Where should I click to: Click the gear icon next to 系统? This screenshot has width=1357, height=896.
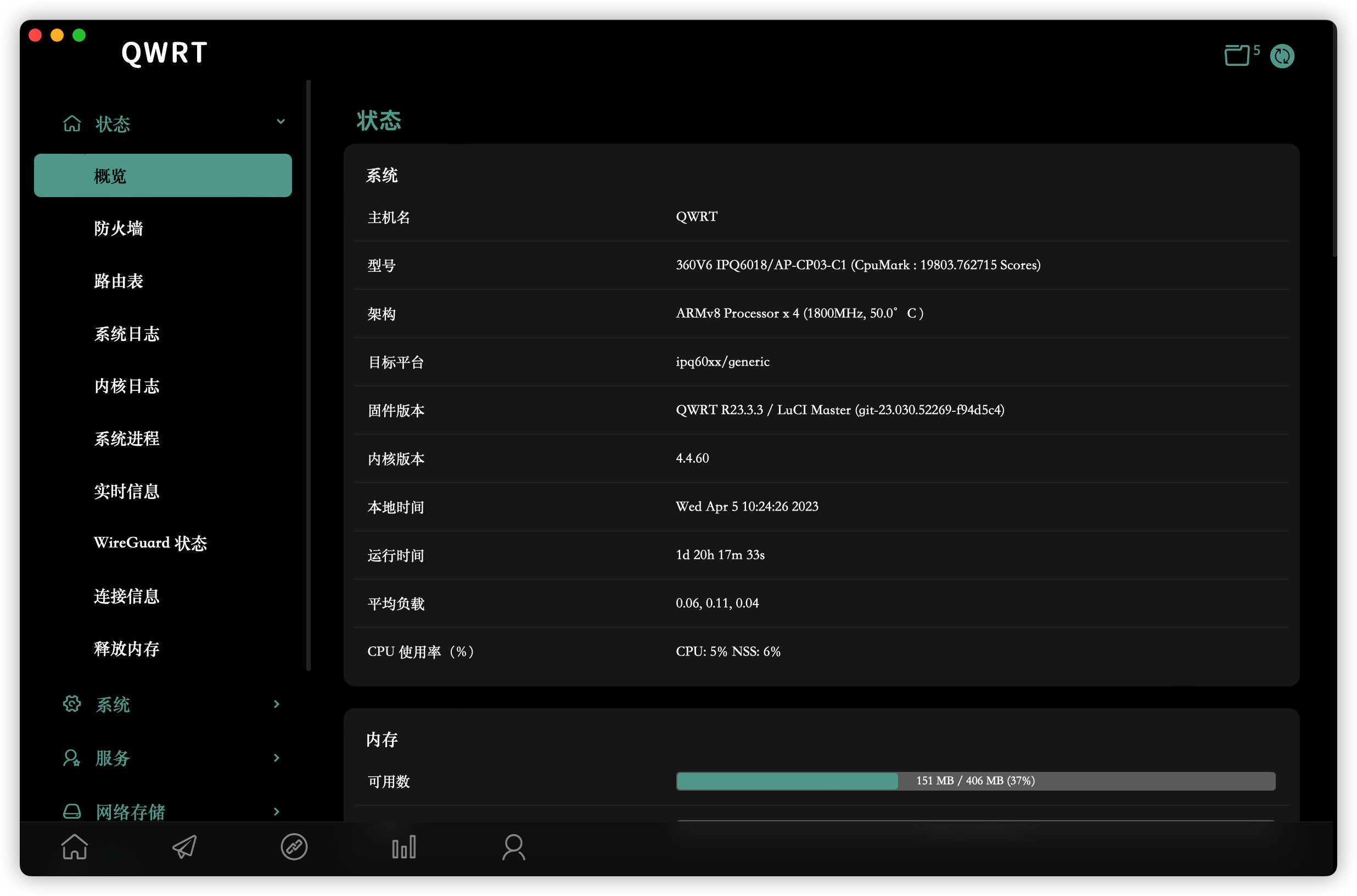tap(72, 704)
